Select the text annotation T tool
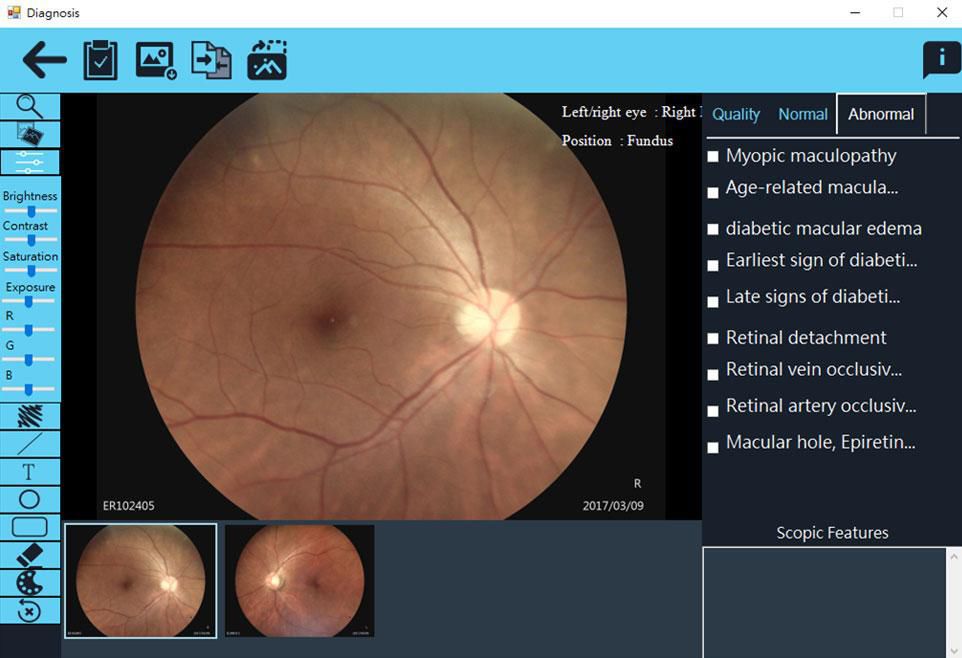This screenshot has width=962, height=658. point(30,472)
